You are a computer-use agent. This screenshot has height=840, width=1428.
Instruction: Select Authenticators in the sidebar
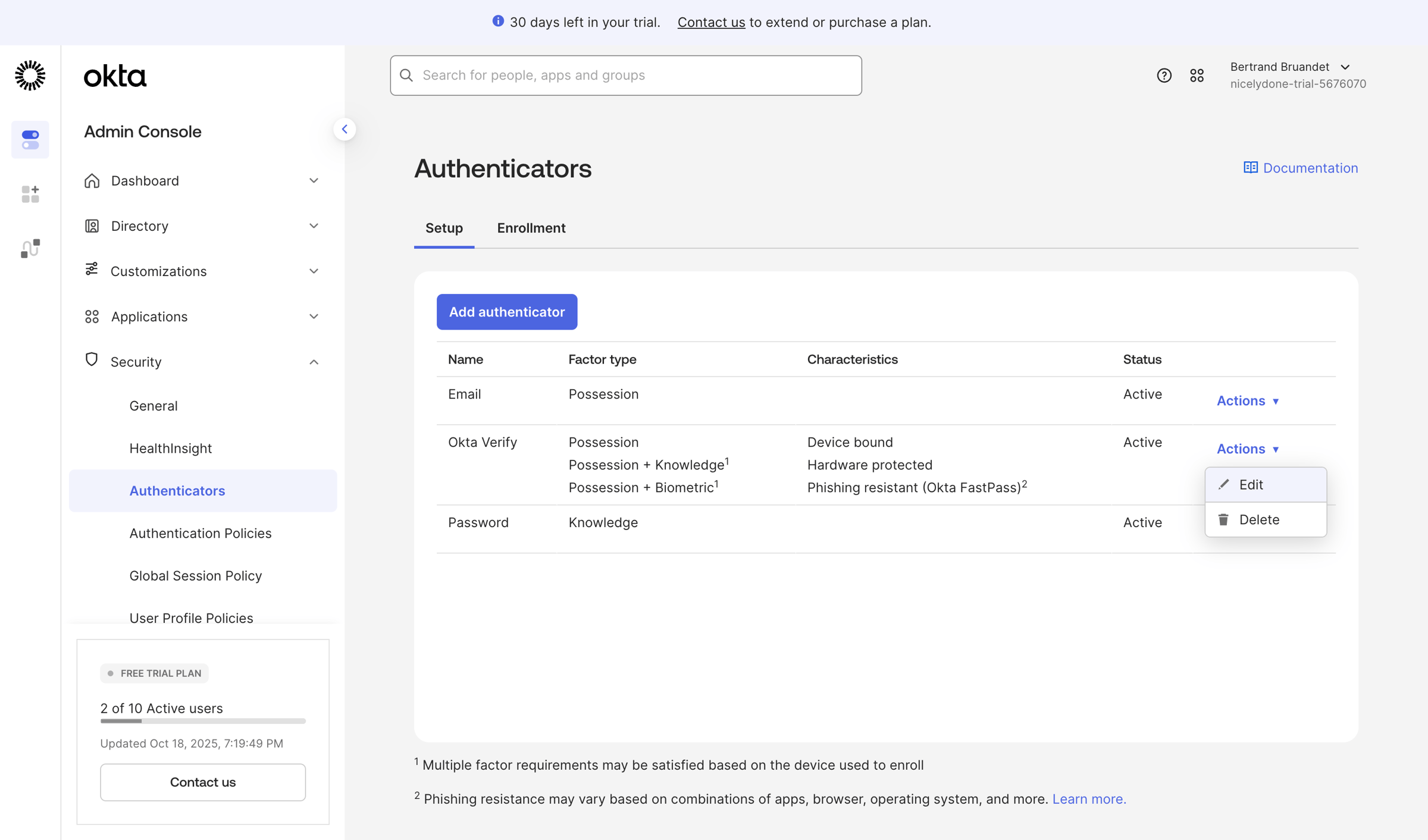pyautogui.click(x=203, y=491)
